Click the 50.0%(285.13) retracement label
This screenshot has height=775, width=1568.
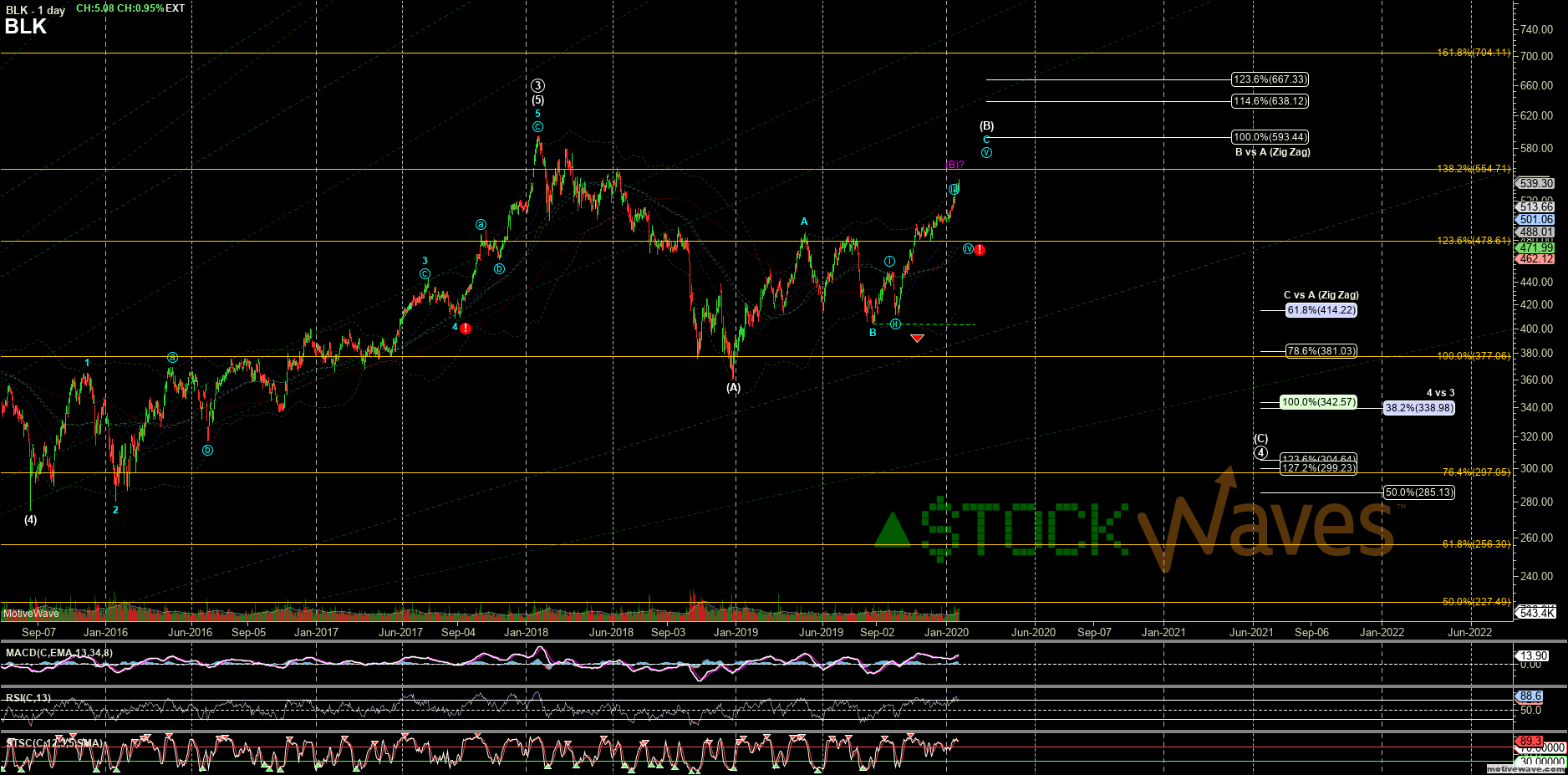[1419, 492]
